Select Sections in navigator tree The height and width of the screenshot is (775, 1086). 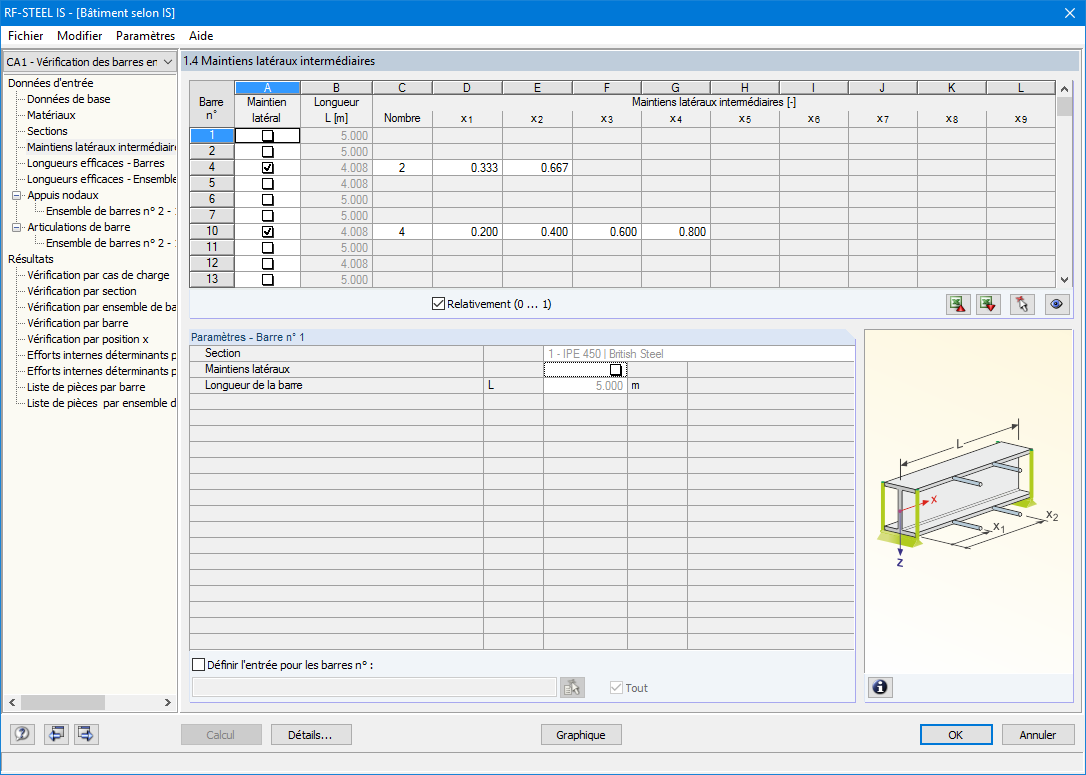pyautogui.click(x=47, y=131)
